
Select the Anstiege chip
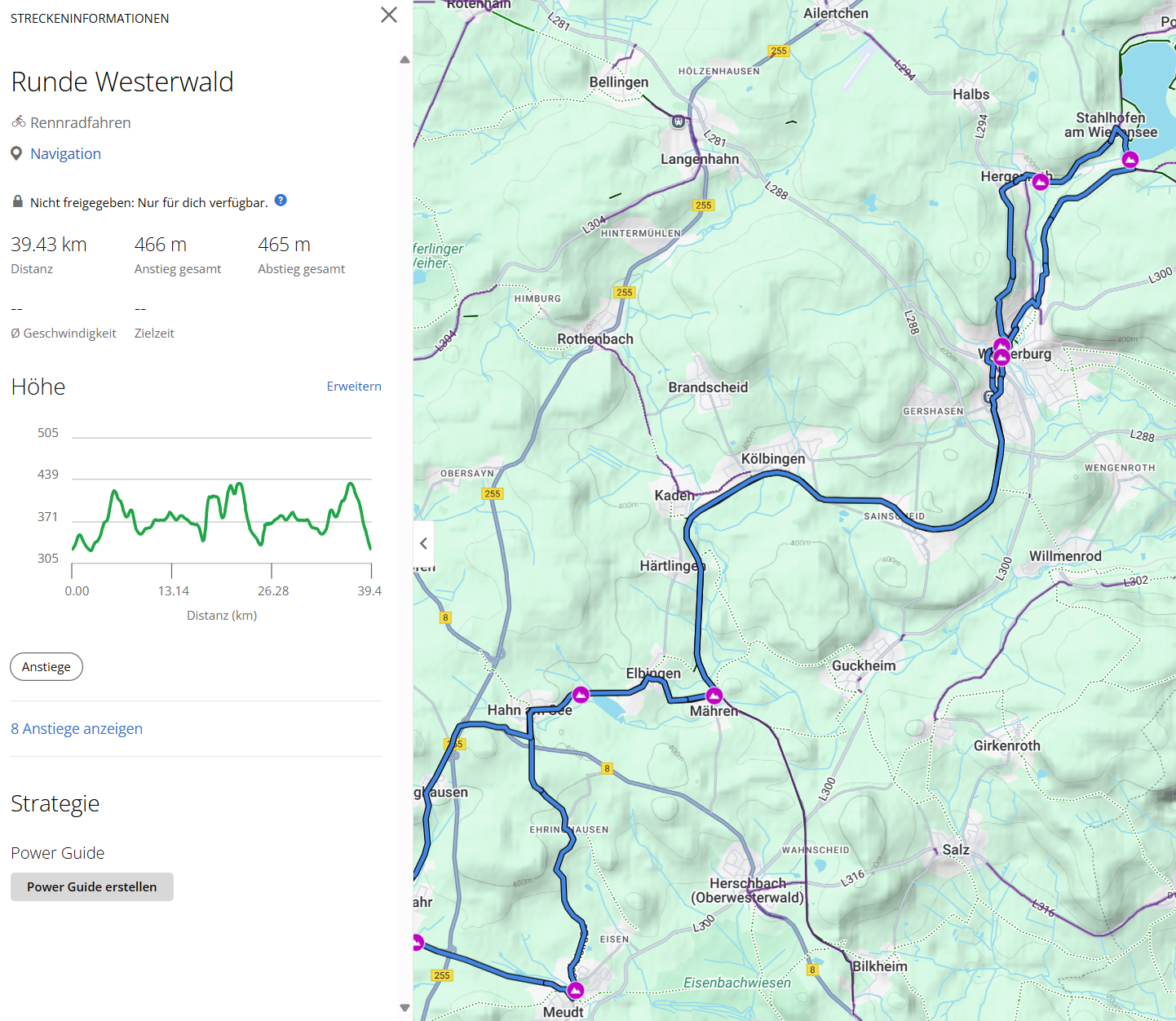point(46,667)
